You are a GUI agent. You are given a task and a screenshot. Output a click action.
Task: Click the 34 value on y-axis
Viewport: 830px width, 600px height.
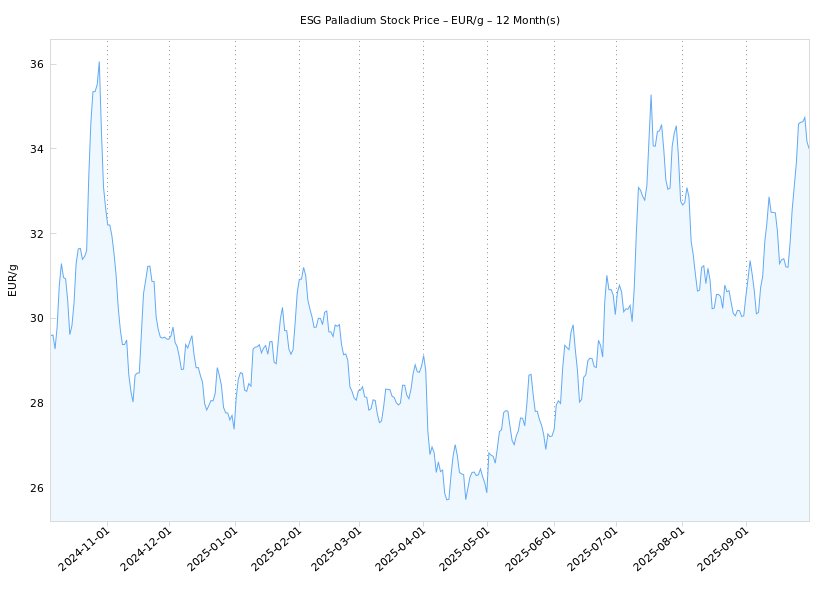36,149
